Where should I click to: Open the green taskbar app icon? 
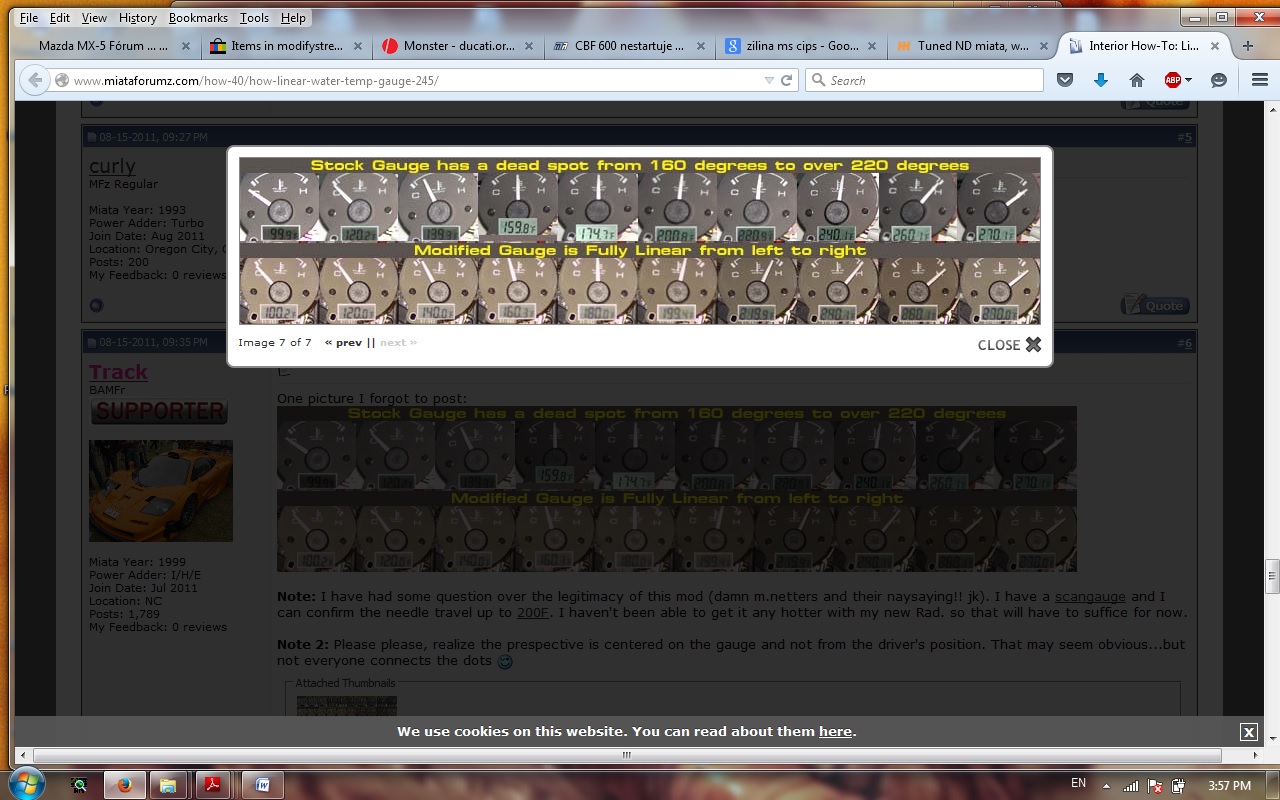(x=79, y=786)
